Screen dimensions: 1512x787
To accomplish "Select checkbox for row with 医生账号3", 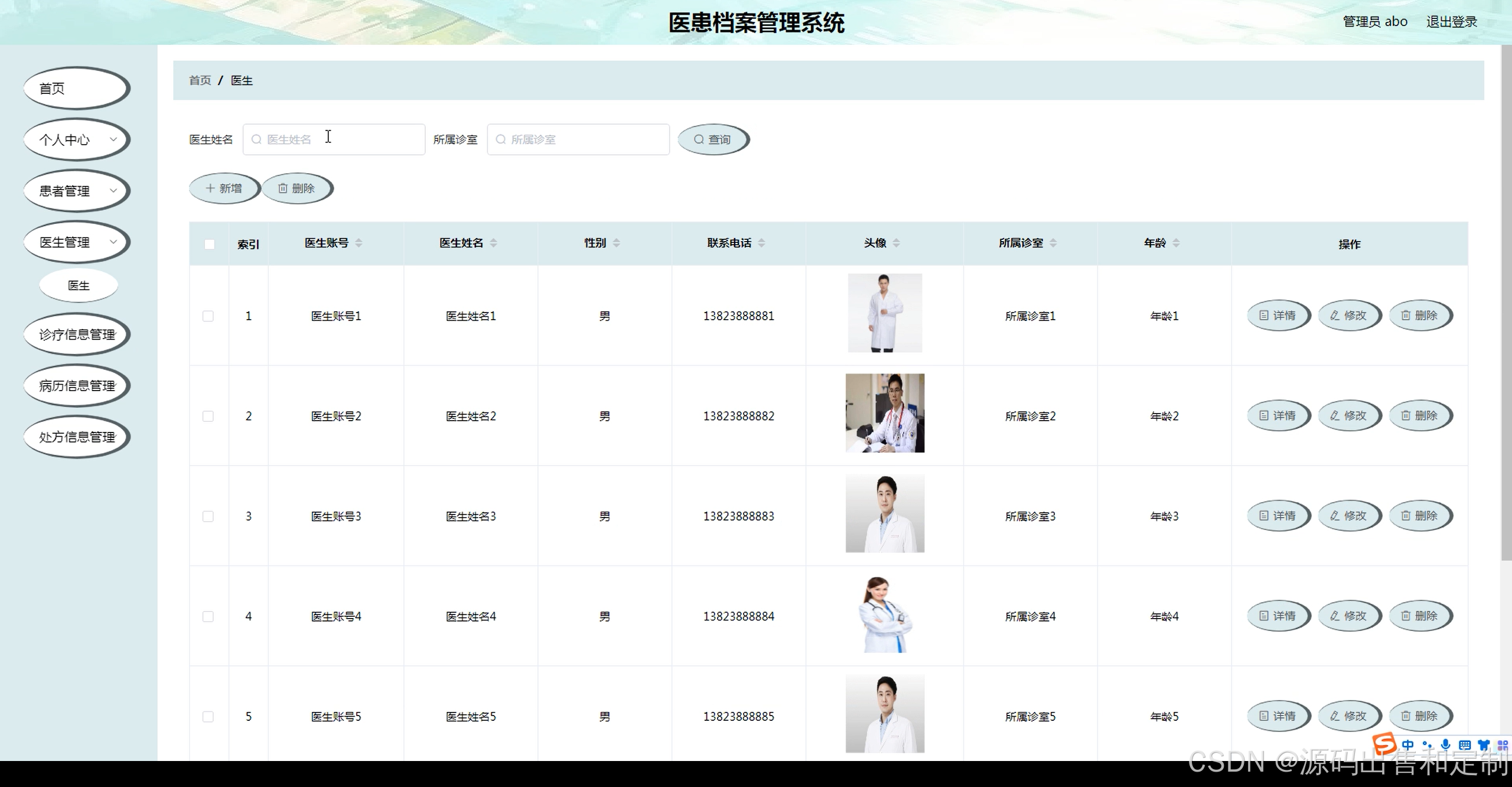I will click(x=208, y=516).
